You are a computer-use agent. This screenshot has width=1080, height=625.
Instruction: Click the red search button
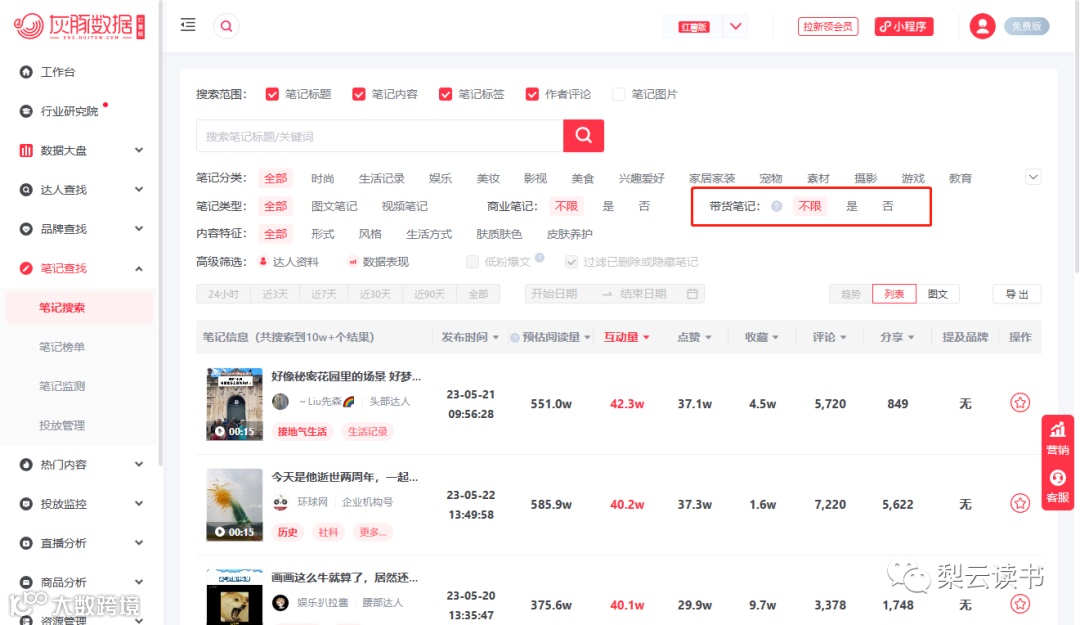coord(583,135)
